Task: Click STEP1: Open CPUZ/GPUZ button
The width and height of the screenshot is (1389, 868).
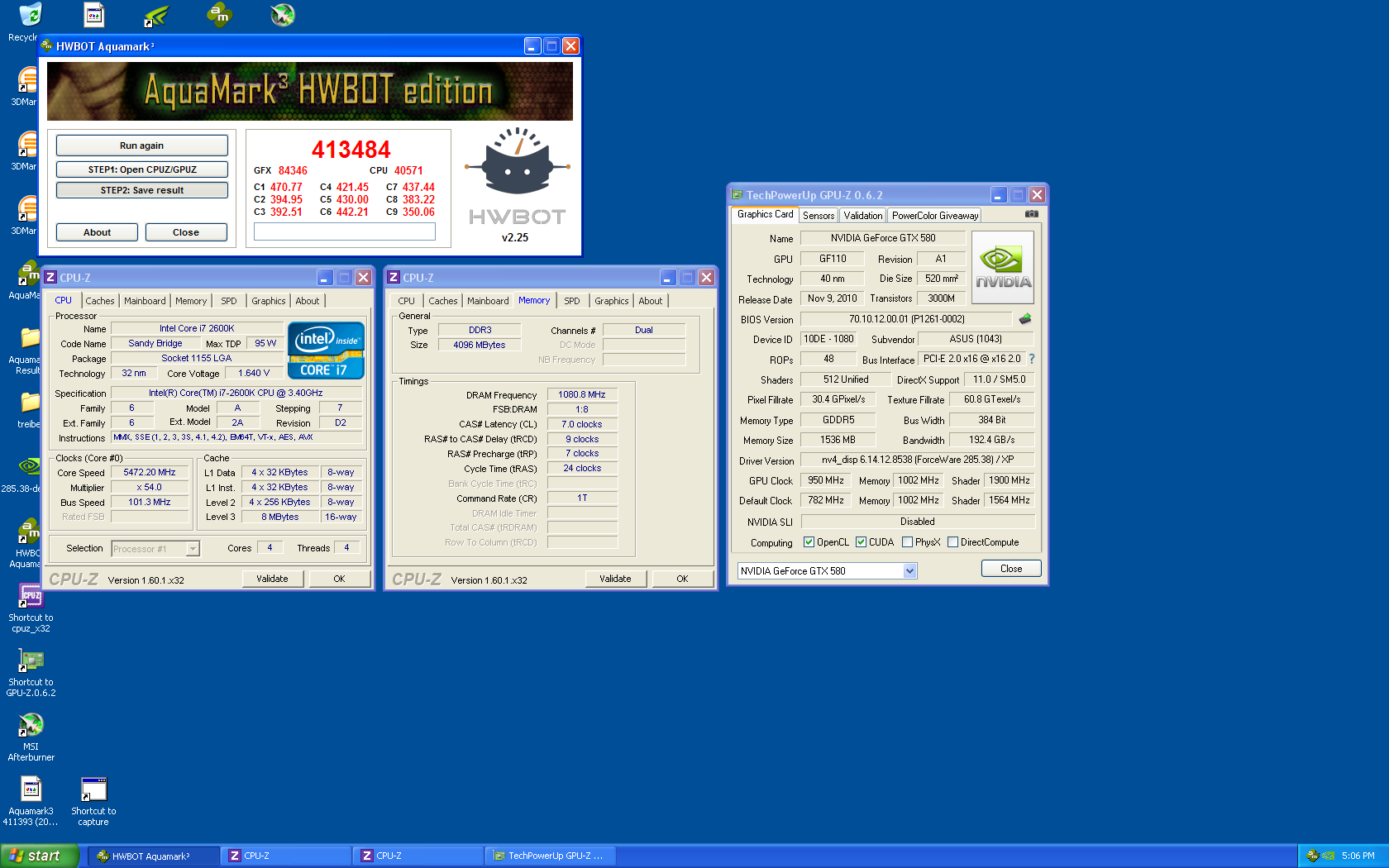Action: 142,169
